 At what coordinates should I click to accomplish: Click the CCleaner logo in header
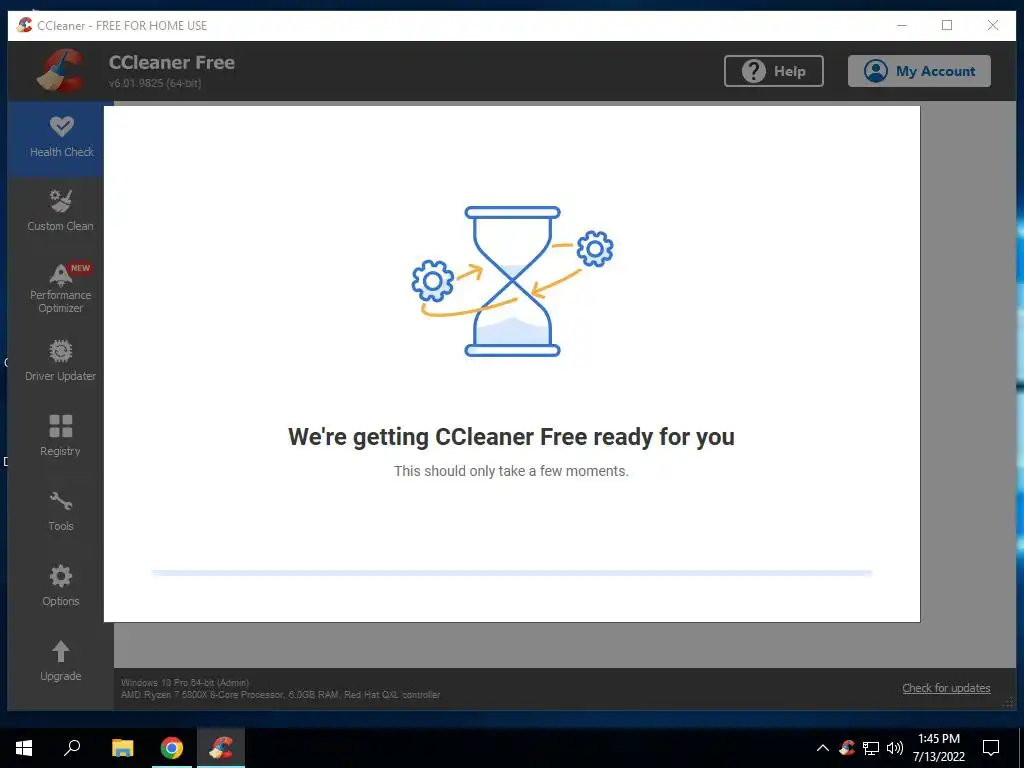point(61,71)
